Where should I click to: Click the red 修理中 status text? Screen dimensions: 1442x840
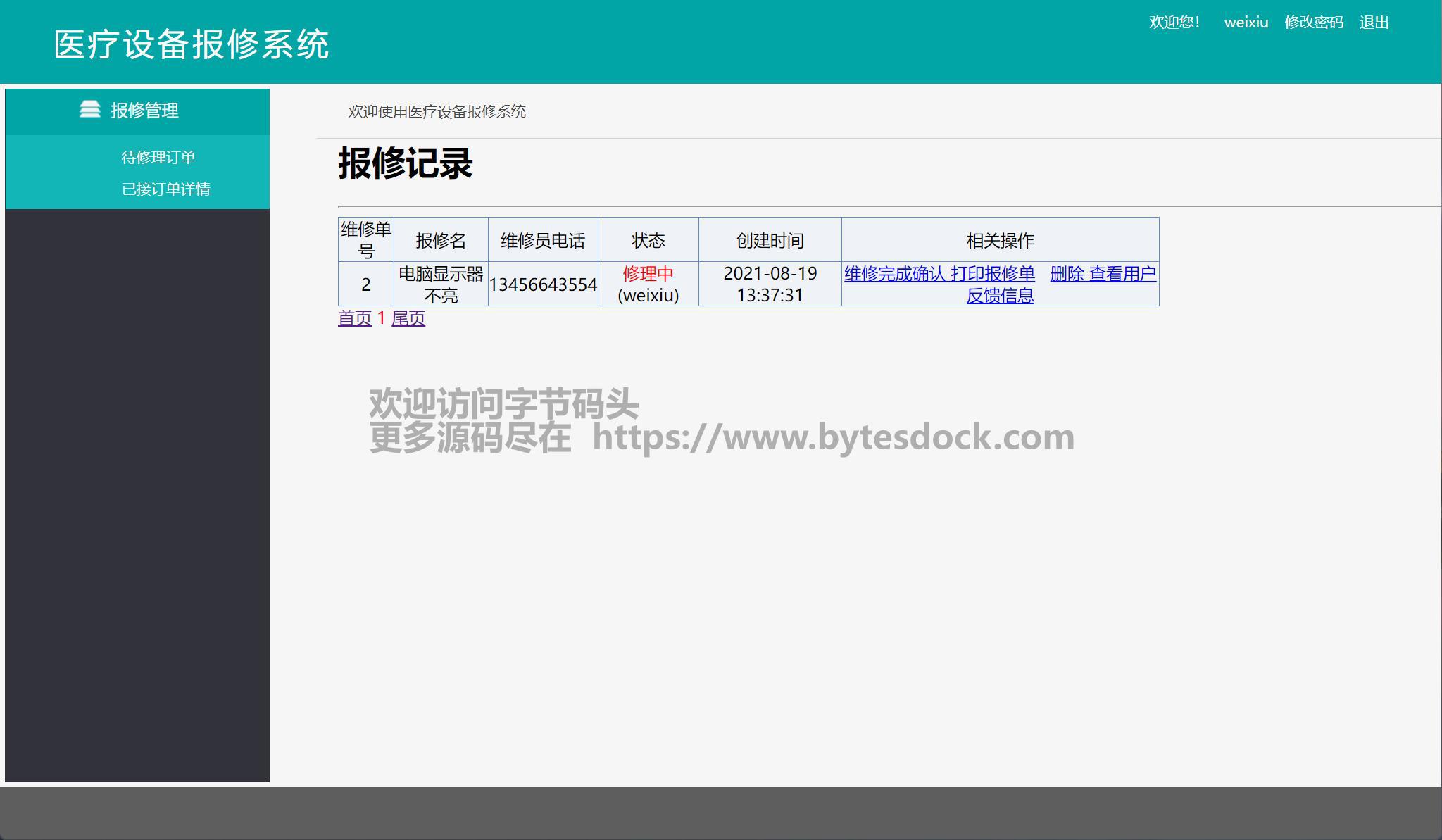pos(648,274)
